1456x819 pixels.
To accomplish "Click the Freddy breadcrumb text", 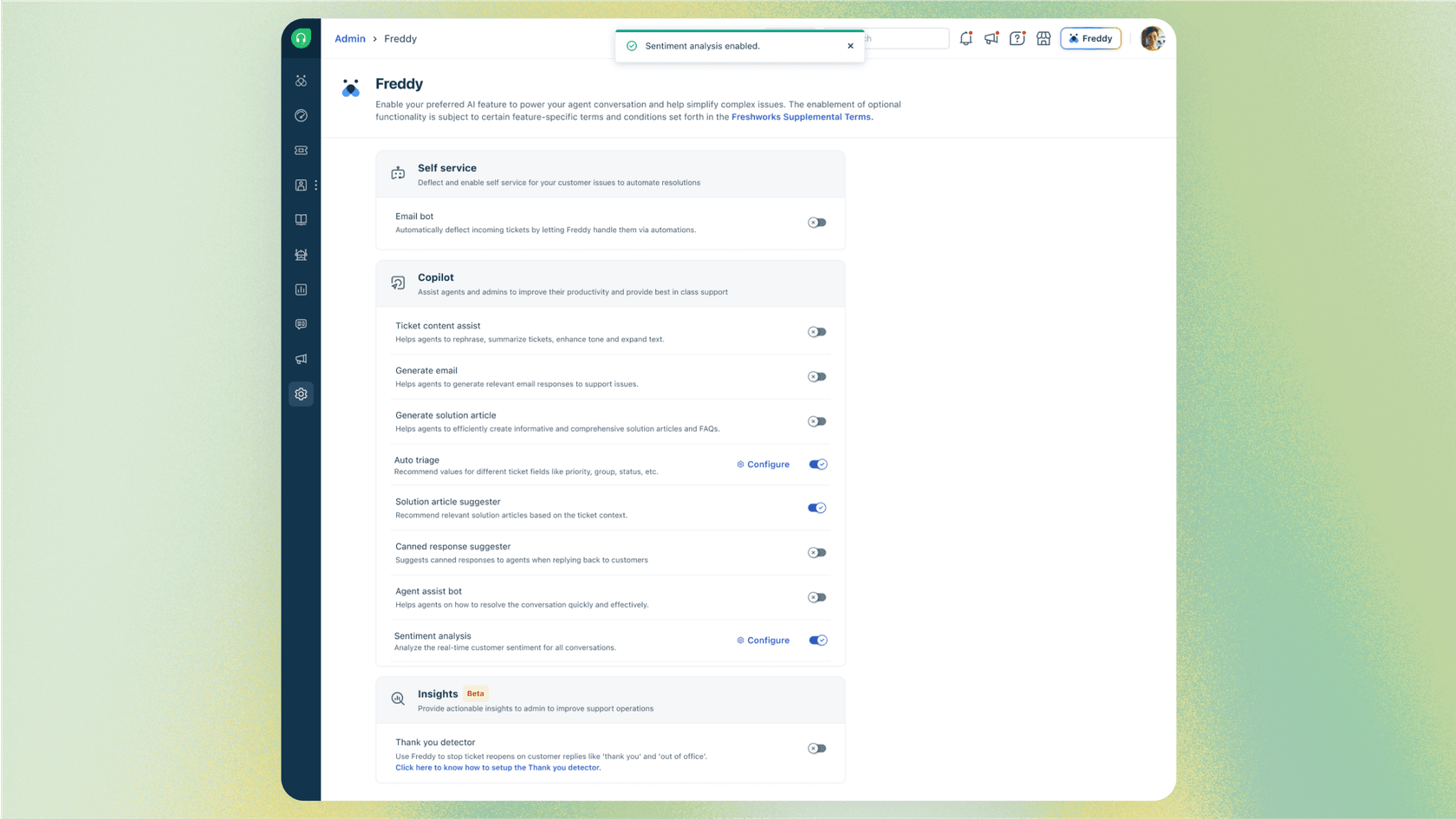I will click(400, 39).
